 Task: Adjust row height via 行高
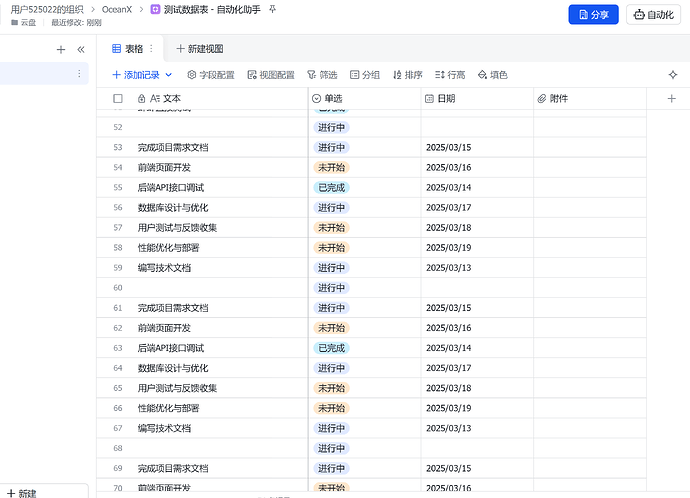tap(450, 75)
